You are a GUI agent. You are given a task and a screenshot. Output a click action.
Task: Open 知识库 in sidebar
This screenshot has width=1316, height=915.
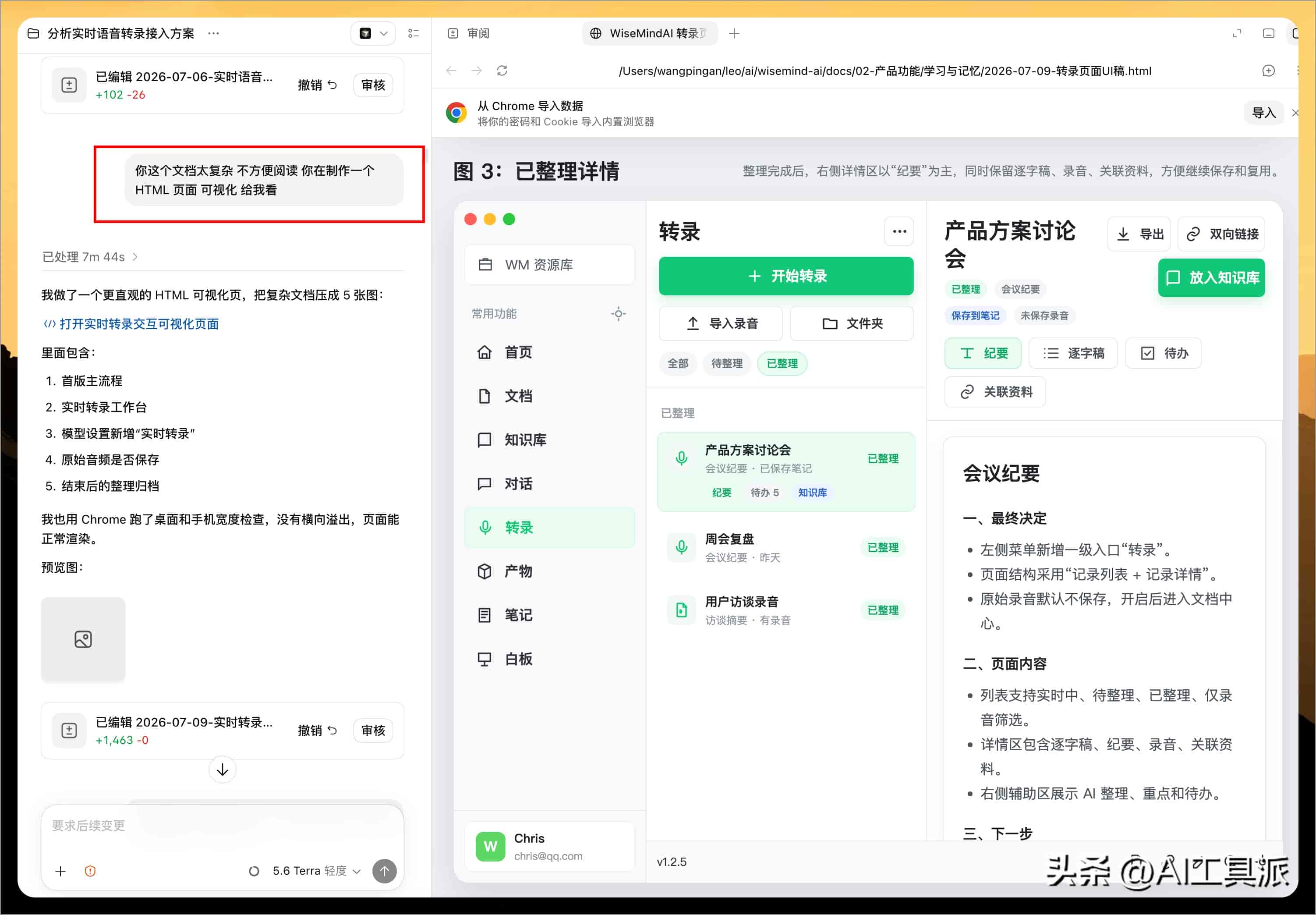[x=549, y=440]
